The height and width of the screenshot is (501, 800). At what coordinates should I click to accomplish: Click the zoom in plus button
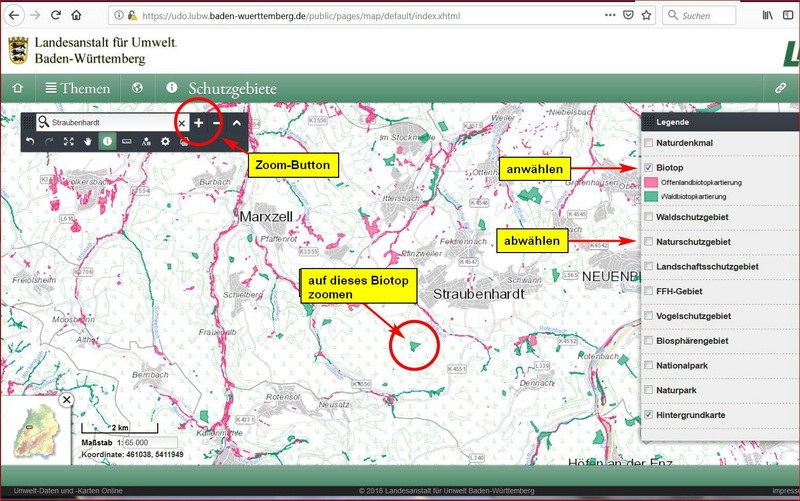[x=199, y=122]
